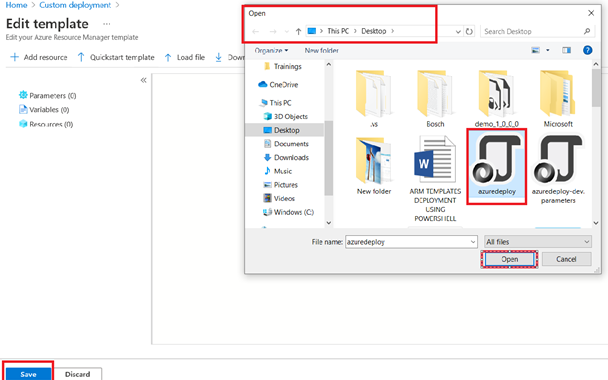This screenshot has height=380, width=608.
Task: Open the Home breadcrumb link
Action: pos(16,5)
